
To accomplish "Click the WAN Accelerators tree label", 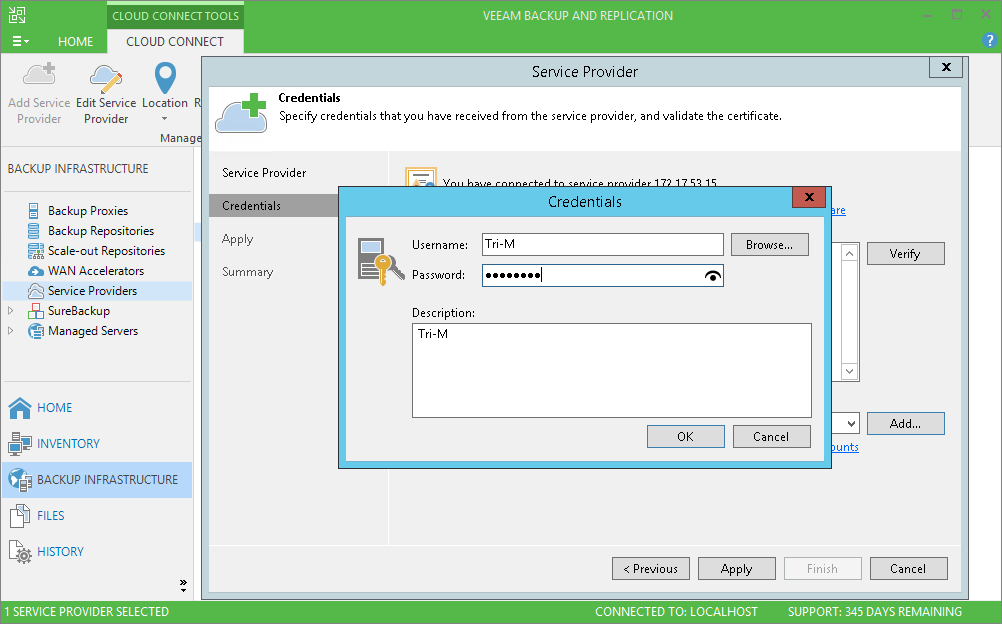I will pos(96,271).
